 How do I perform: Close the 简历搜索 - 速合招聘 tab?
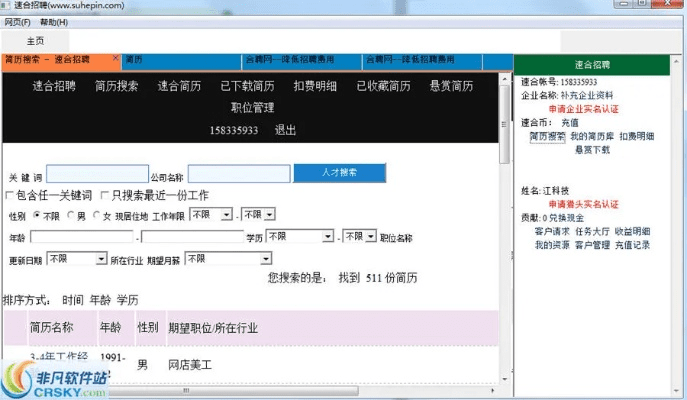115,58
